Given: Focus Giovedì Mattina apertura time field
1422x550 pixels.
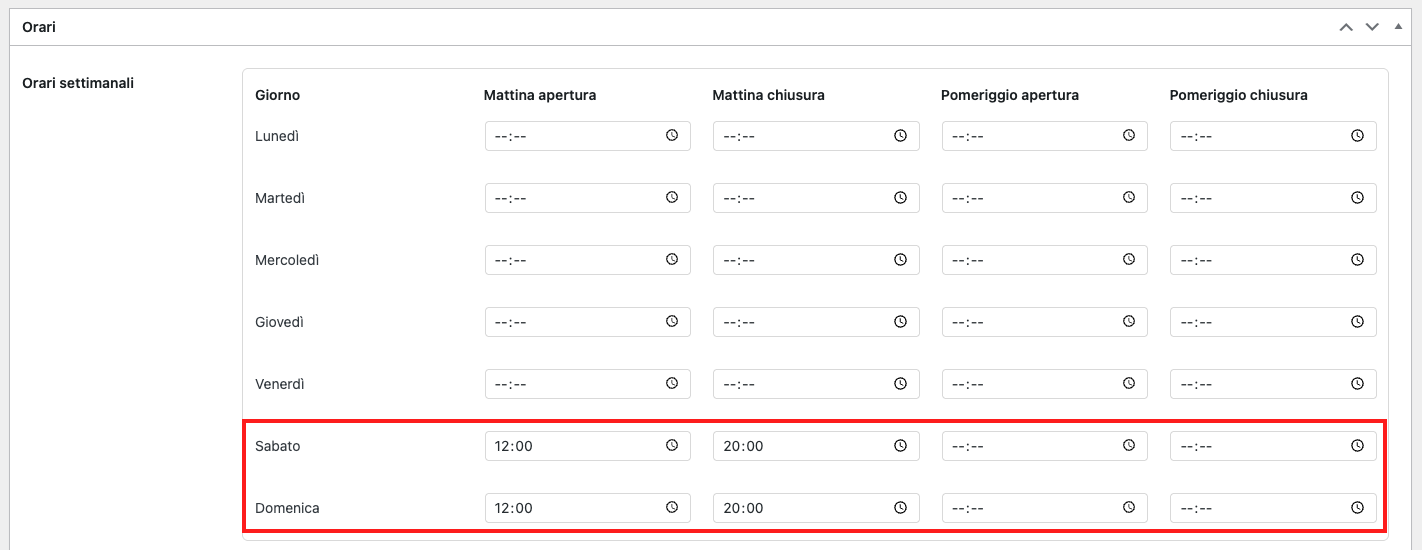Looking at the screenshot, I should [x=588, y=322].
